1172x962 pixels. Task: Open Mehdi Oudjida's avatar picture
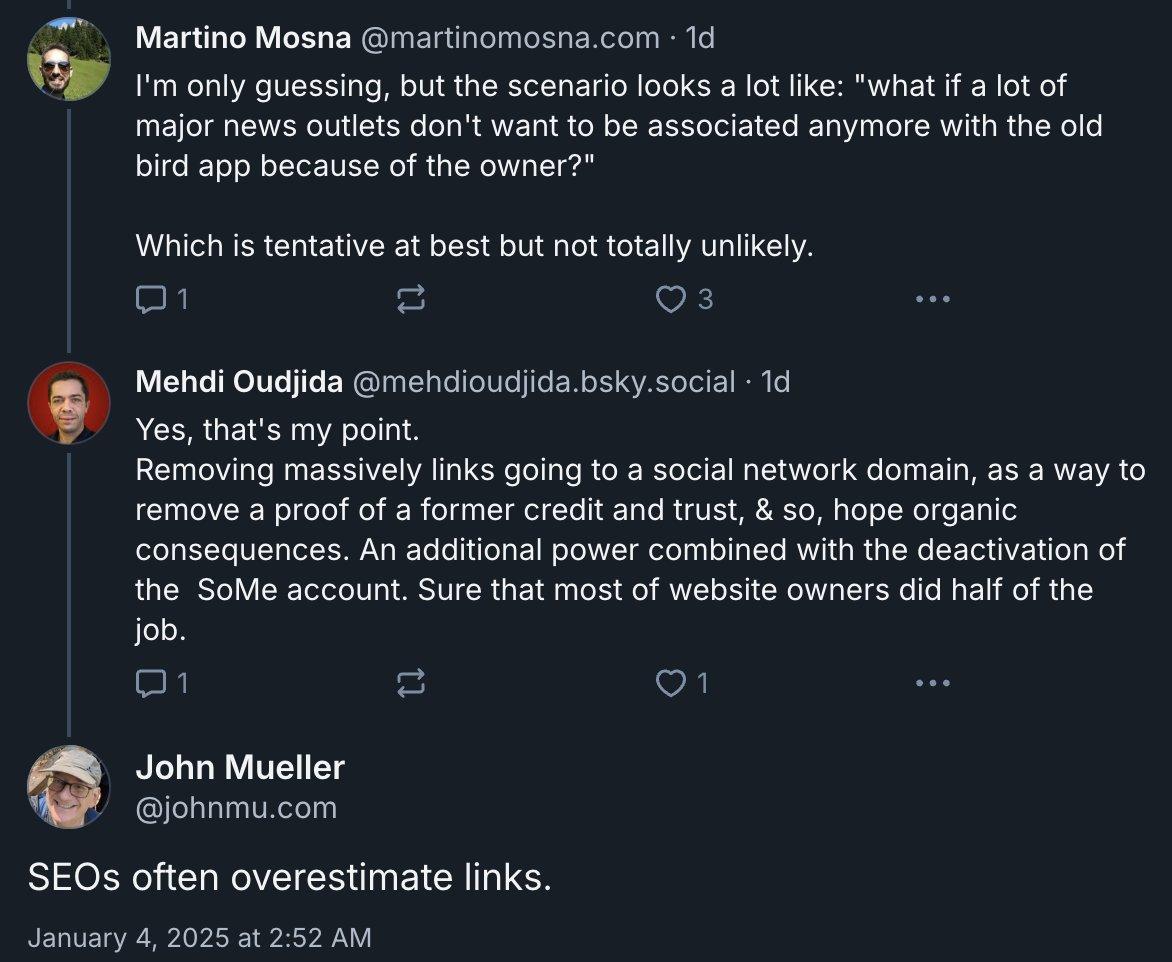[69, 403]
